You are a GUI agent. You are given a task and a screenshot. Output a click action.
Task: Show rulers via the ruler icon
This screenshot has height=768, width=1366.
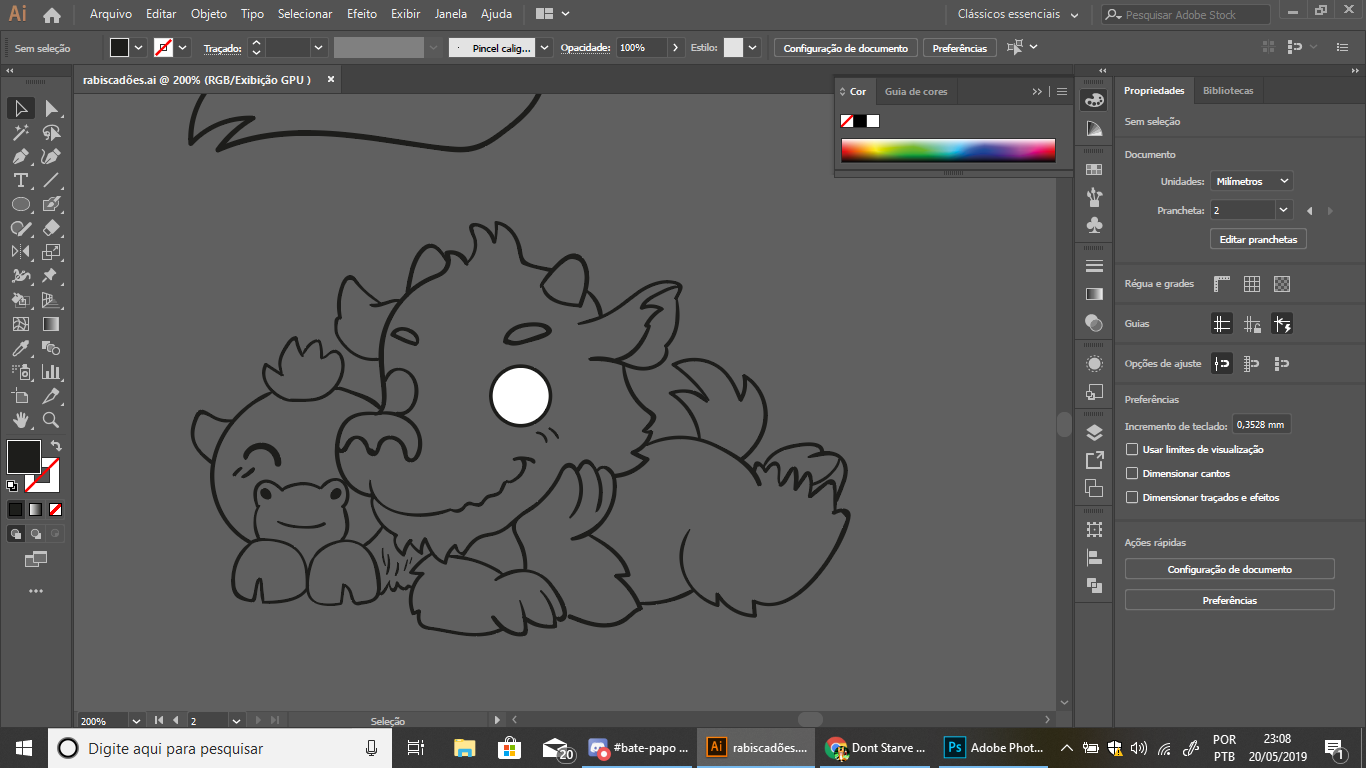click(1221, 284)
